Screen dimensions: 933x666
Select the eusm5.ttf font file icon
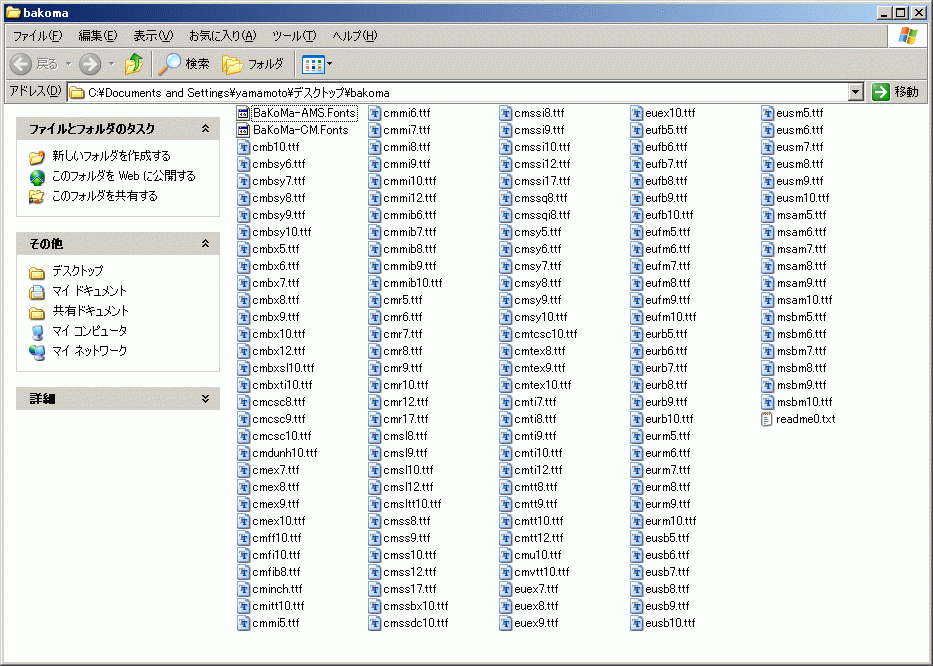pyautogui.click(x=767, y=113)
